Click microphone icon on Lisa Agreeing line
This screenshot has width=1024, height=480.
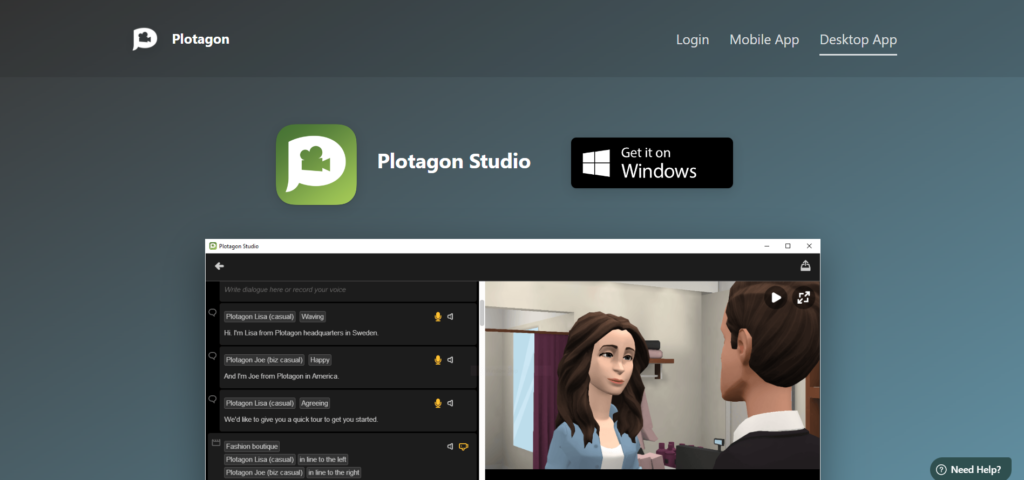coord(438,403)
